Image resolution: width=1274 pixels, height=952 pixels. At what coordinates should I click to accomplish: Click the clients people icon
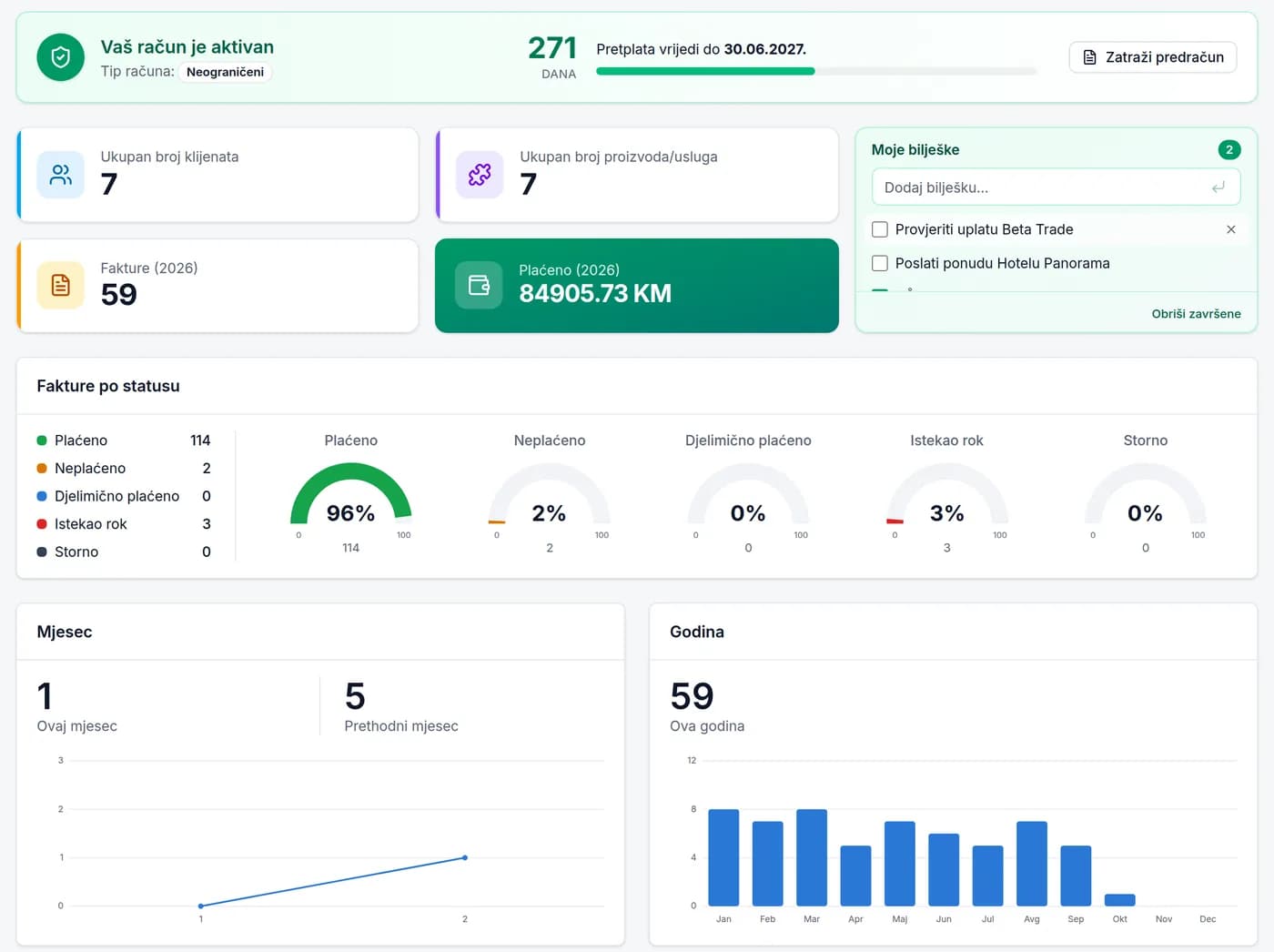point(61,175)
